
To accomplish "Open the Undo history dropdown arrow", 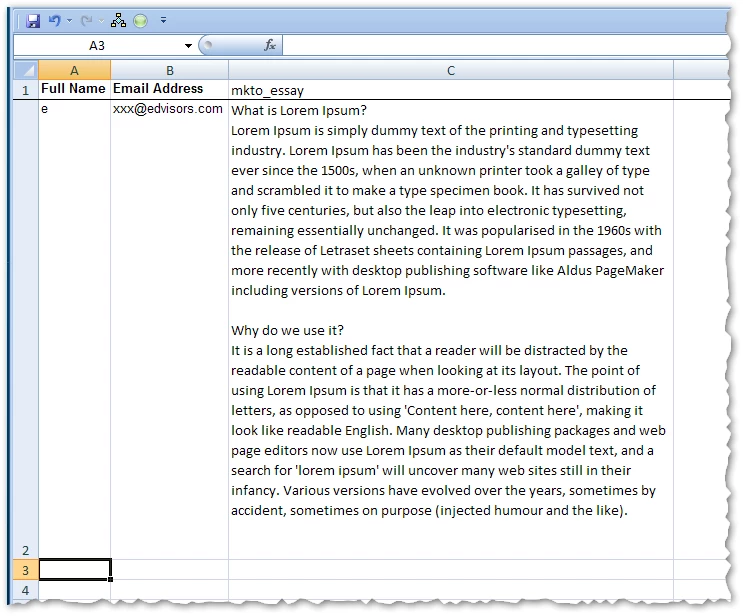I will point(70,20).
